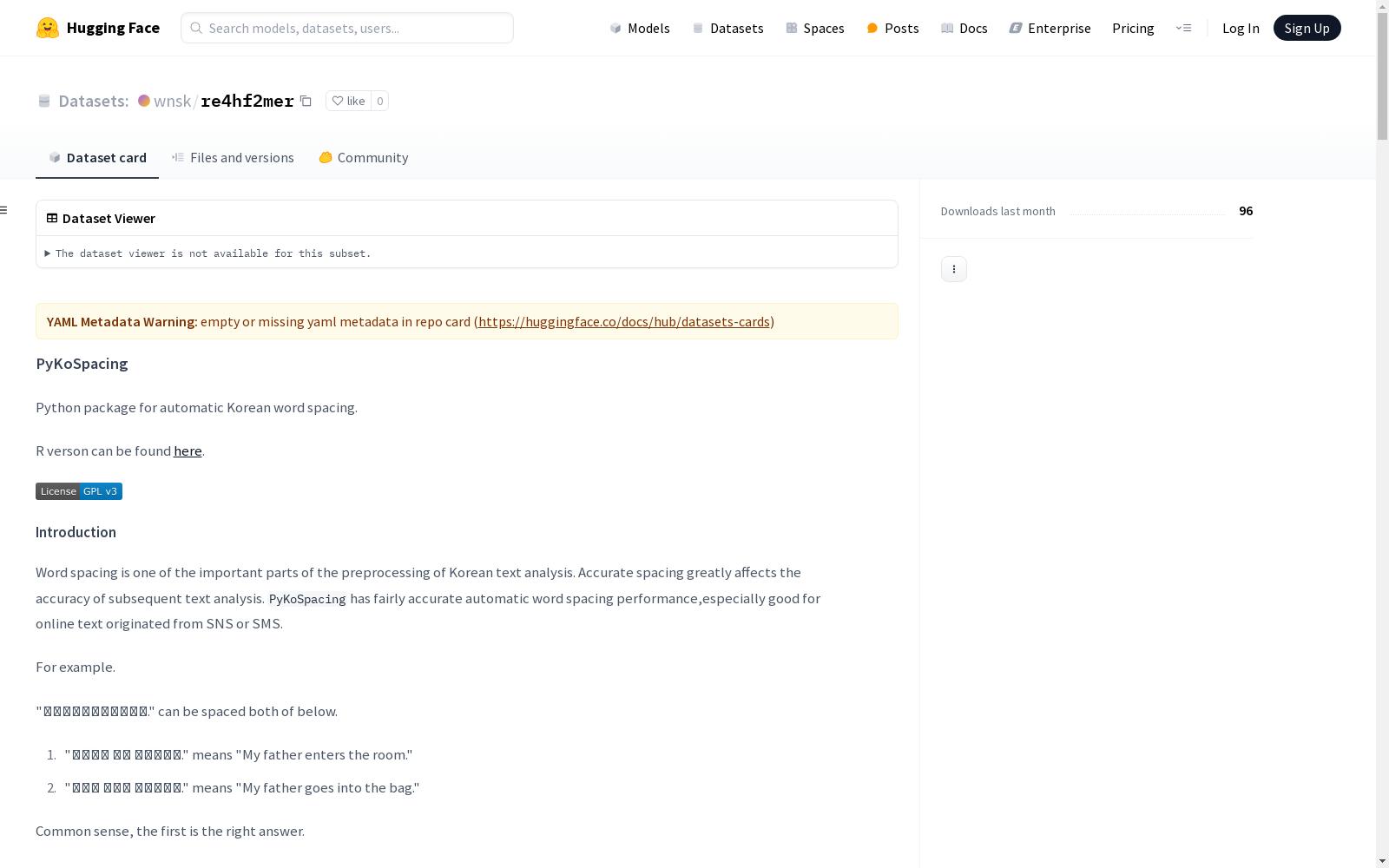This screenshot has width=1389, height=868.
Task: Click the Datasets breadcrumb label
Action: pos(94,101)
